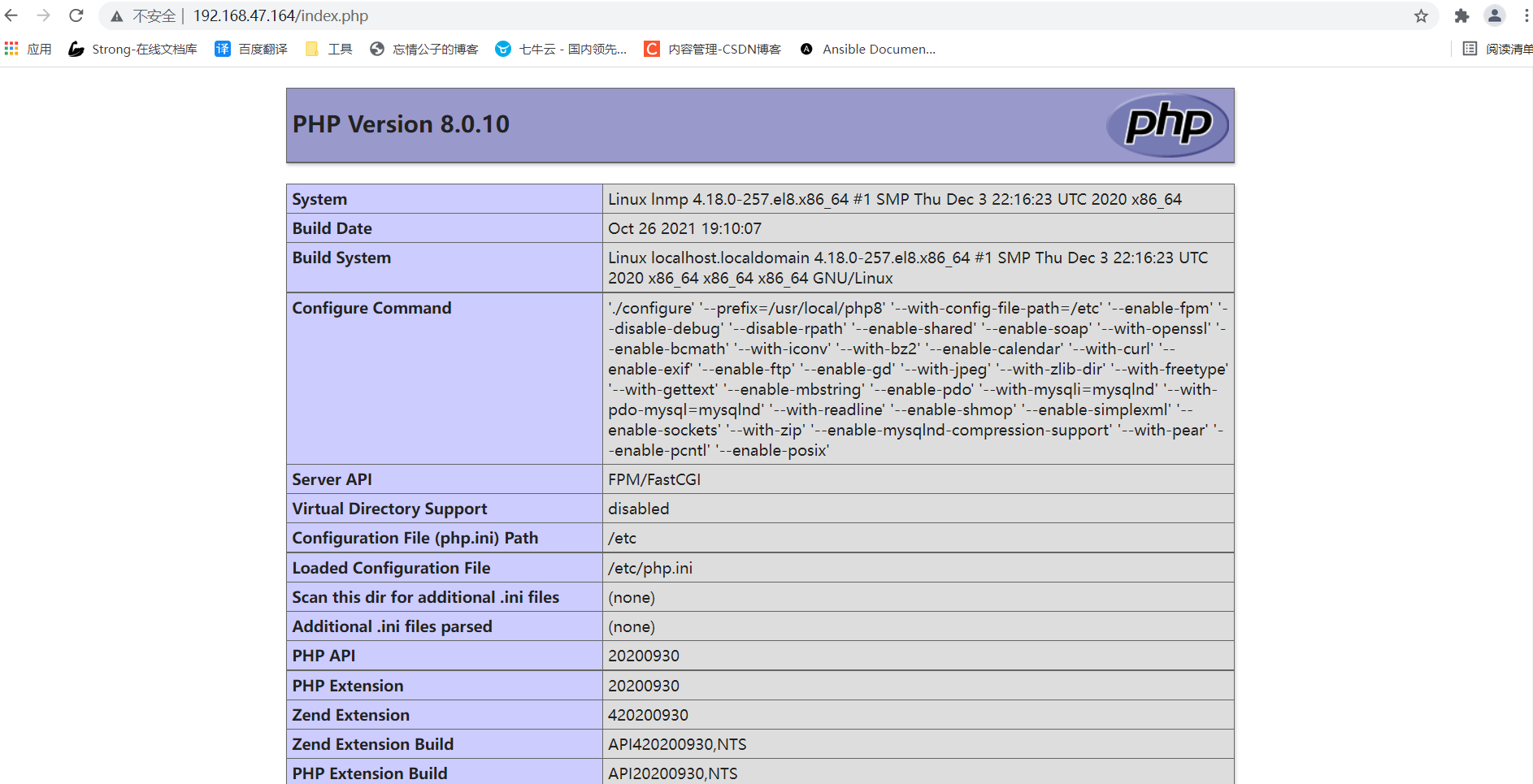1533x784 pixels.
Task: Open the apps grid shortcut
Action: [28, 49]
